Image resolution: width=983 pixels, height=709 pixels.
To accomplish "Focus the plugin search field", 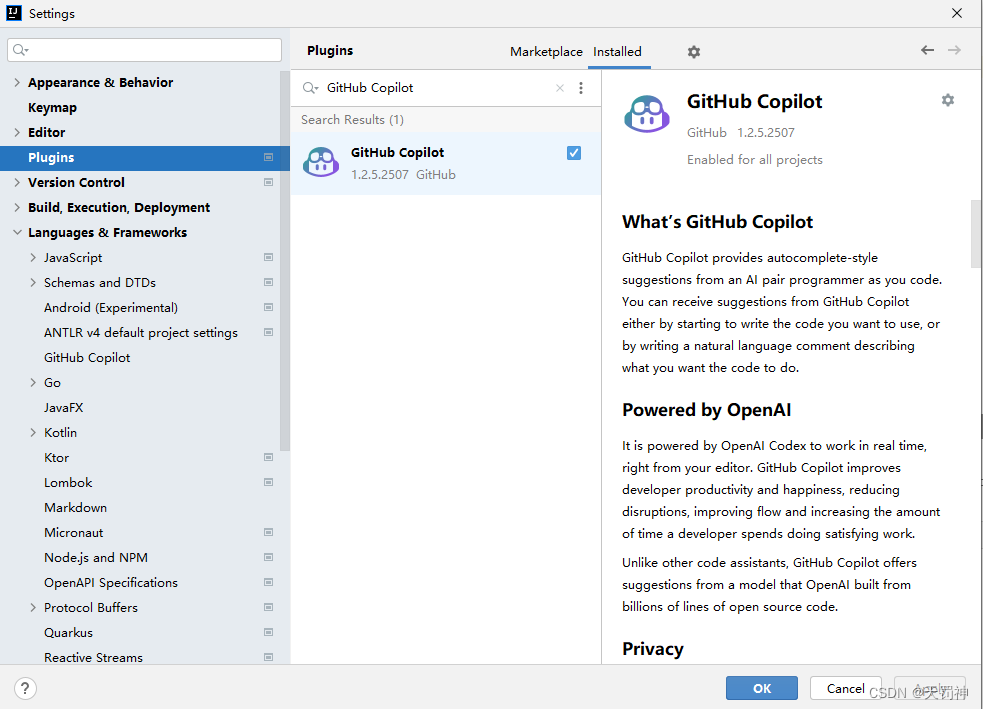I will coord(437,88).
